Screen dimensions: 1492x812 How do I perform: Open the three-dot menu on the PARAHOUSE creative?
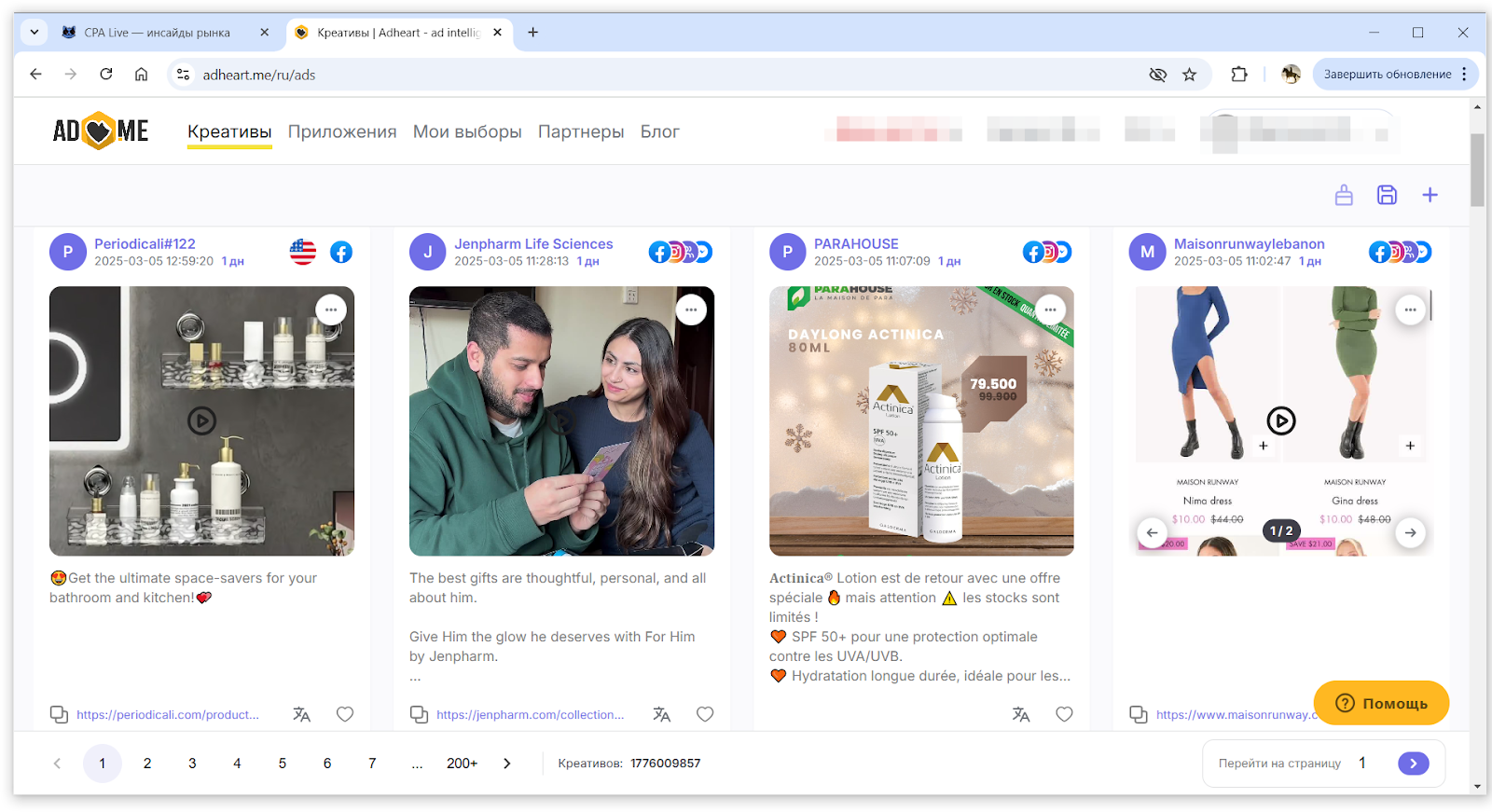(x=1051, y=310)
